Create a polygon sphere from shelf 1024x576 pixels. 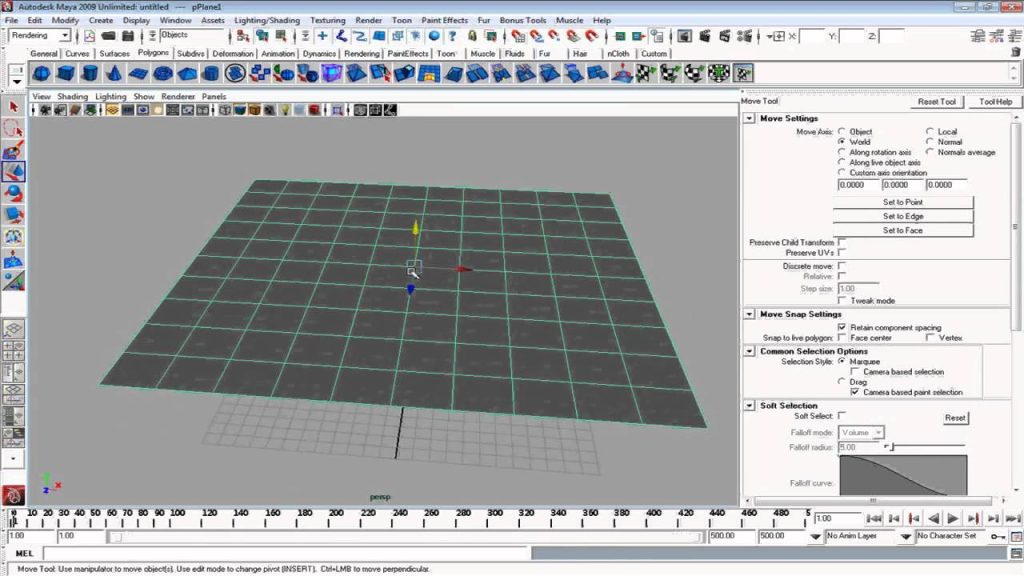(41, 73)
